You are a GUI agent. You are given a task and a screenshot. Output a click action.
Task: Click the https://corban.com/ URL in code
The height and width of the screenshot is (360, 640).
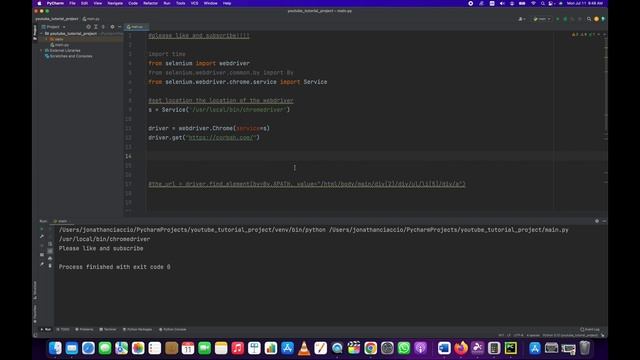click(222, 138)
